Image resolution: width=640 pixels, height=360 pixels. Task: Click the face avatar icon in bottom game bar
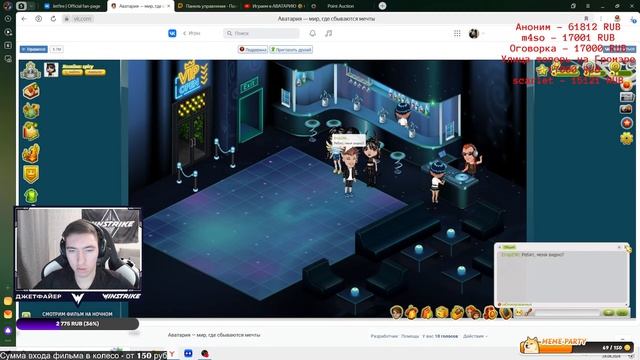point(396,313)
